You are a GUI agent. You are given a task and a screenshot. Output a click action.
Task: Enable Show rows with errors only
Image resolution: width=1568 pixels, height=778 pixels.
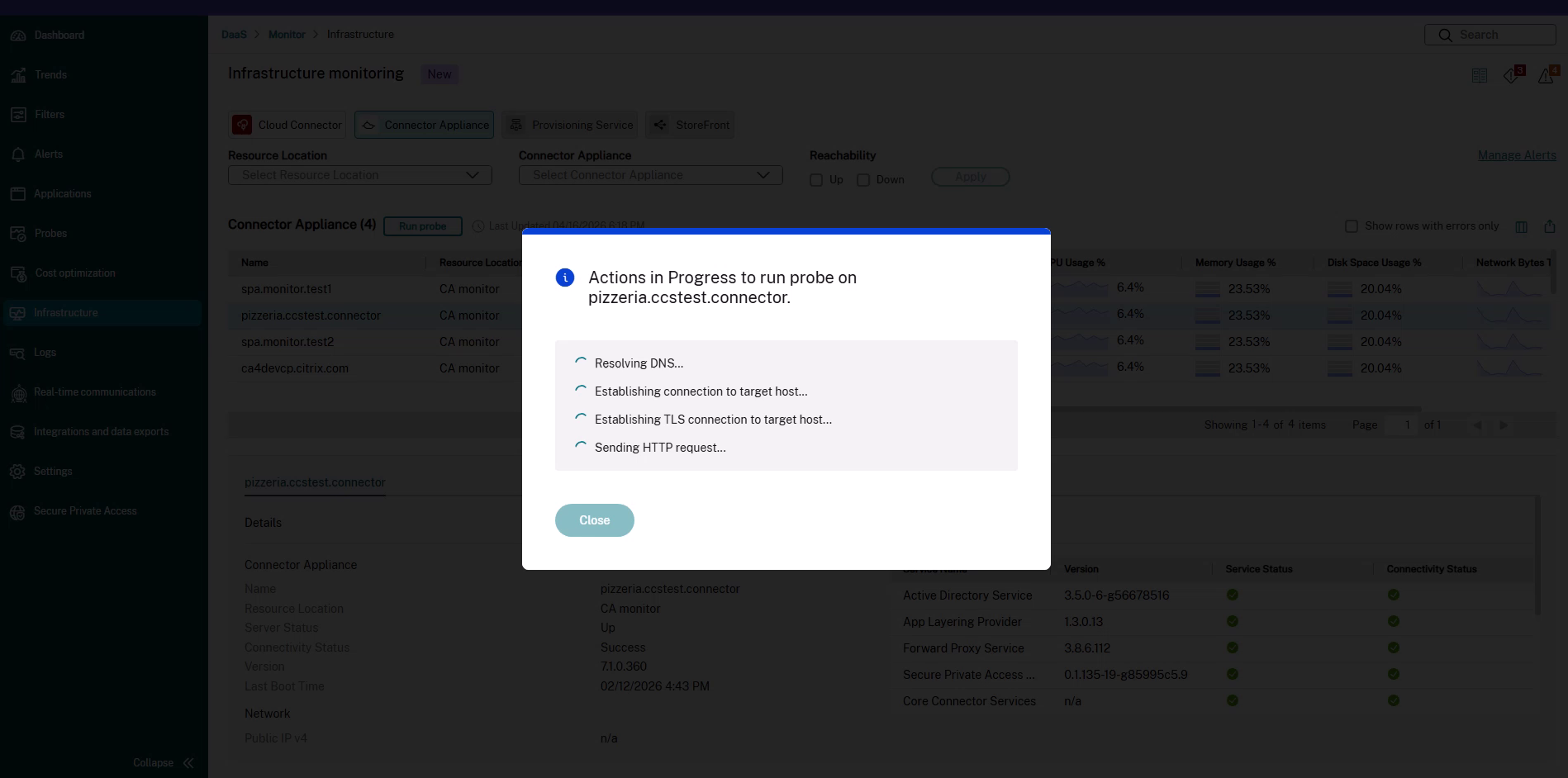(1352, 226)
